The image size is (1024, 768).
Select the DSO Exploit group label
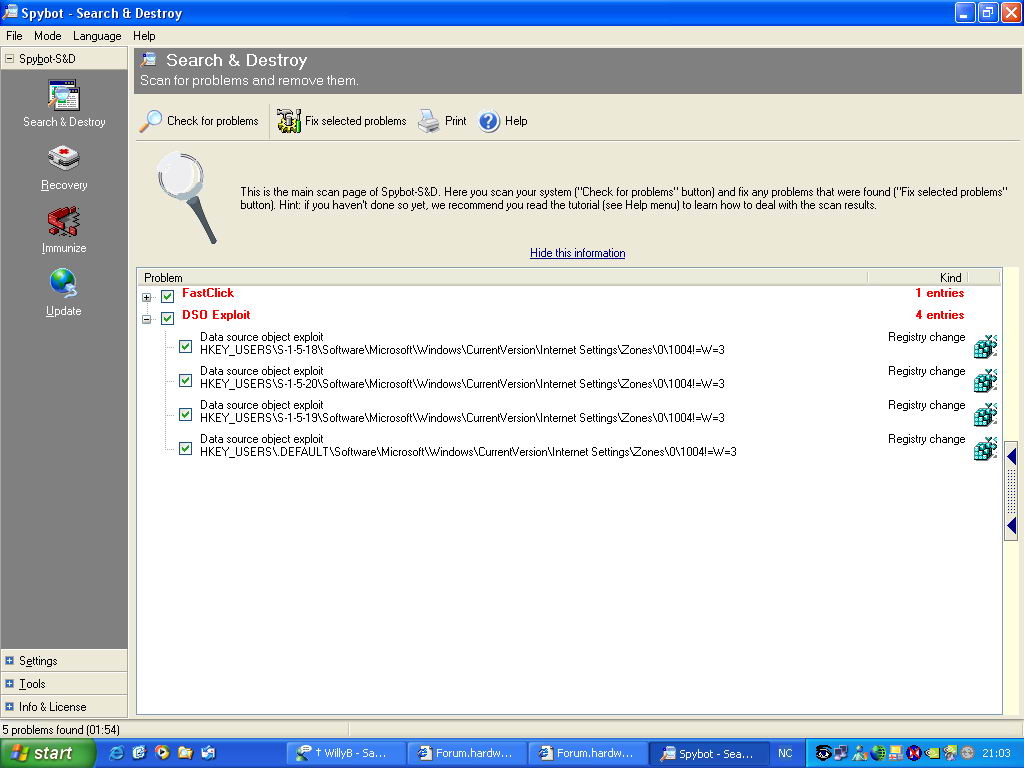(x=216, y=315)
